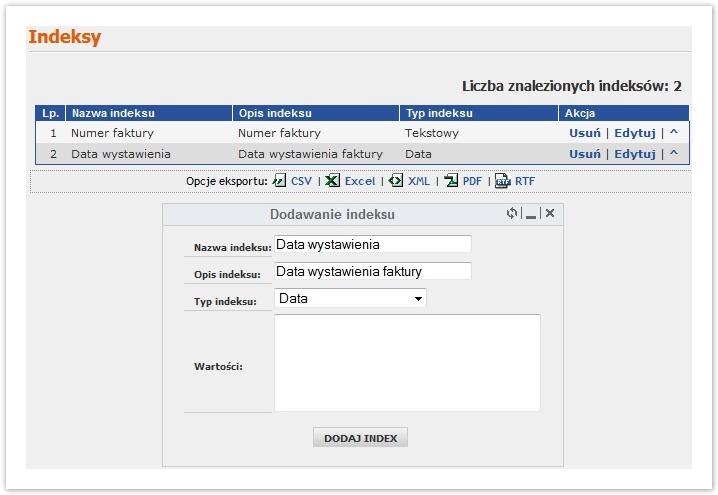Edit the Numer faktury index
The width and height of the screenshot is (718, 495).
(634, 132)
